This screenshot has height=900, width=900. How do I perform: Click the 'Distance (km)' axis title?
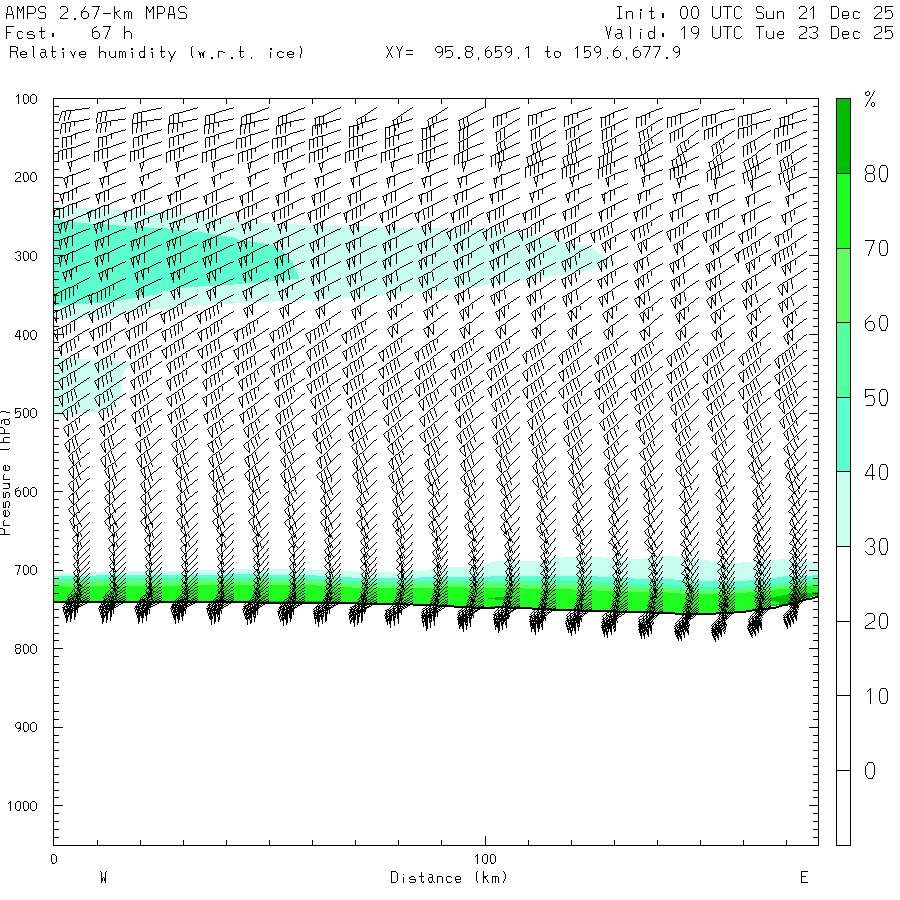(449, 878)
